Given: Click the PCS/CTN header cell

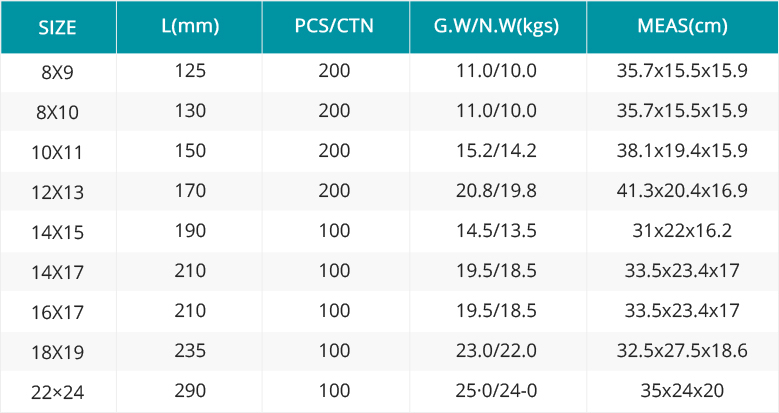Looking at the screenshot, I should 334,27.
